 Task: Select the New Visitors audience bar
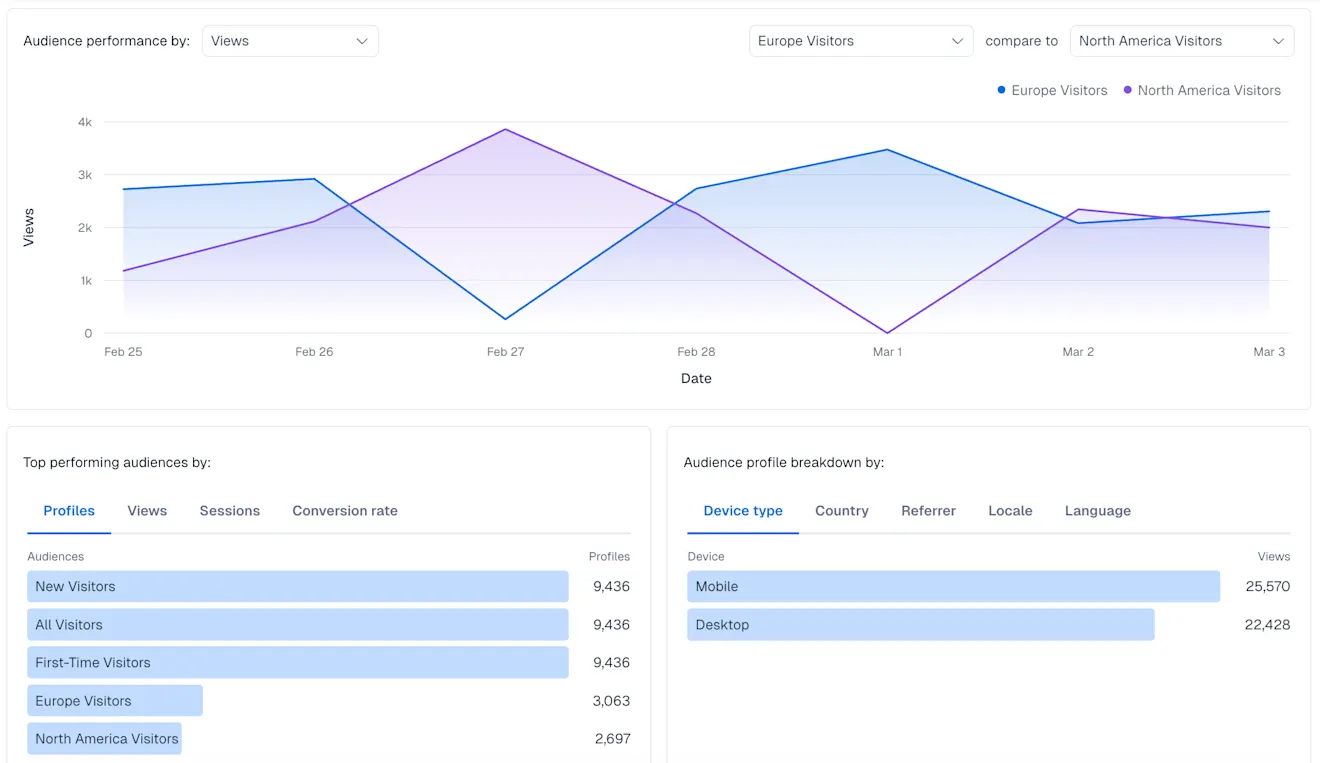pos(297,586)
